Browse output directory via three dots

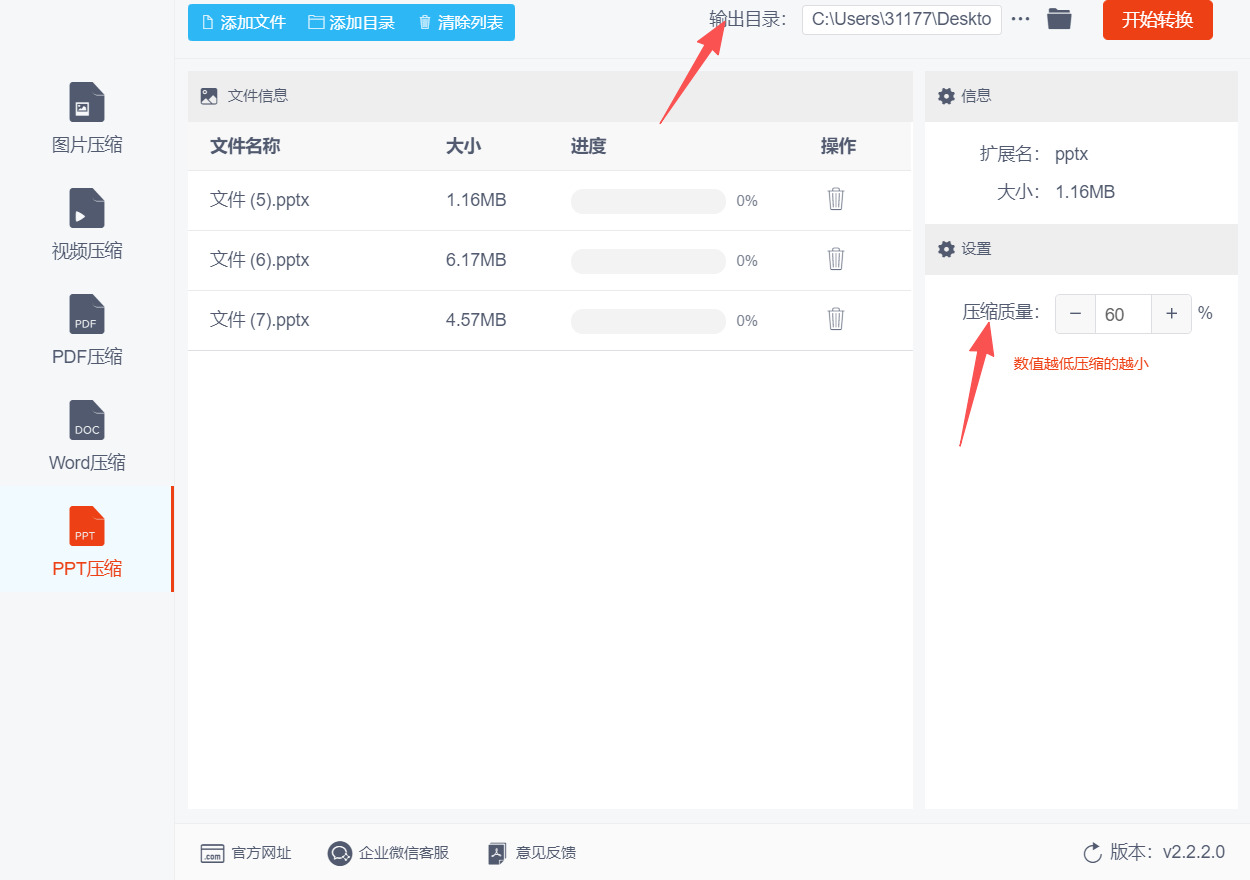(1020, 19)
